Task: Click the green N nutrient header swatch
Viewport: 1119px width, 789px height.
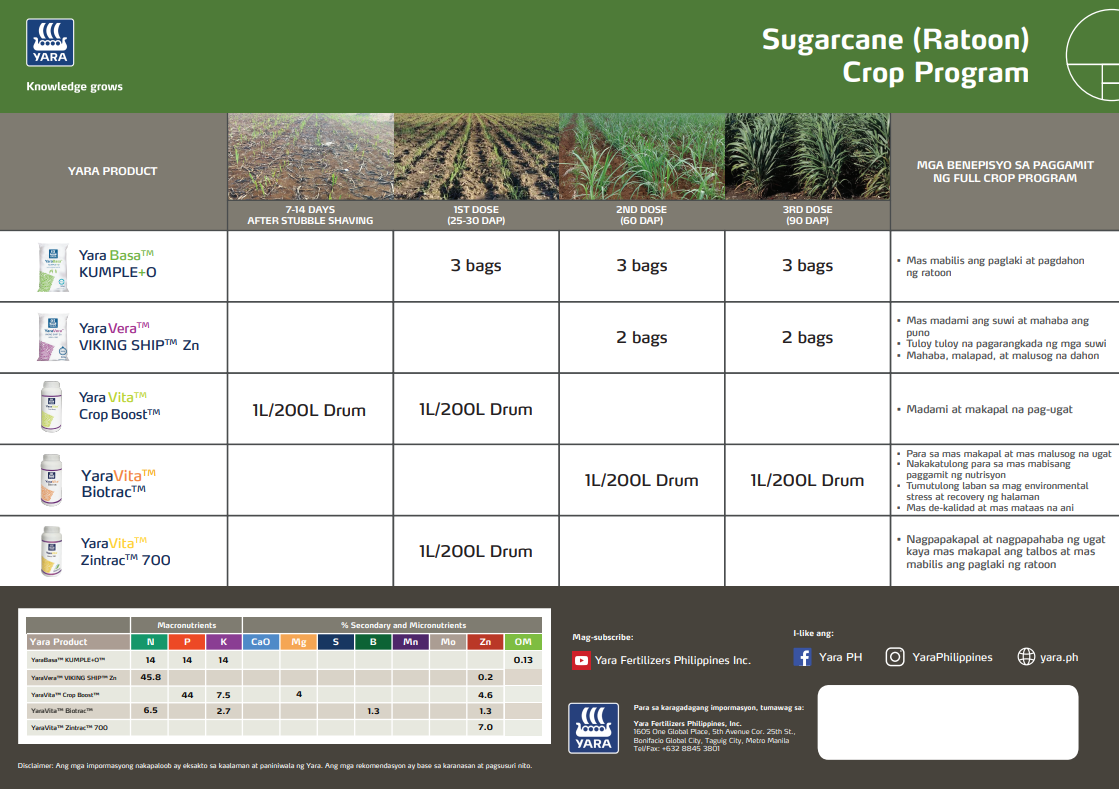Action: click(150, 641)
